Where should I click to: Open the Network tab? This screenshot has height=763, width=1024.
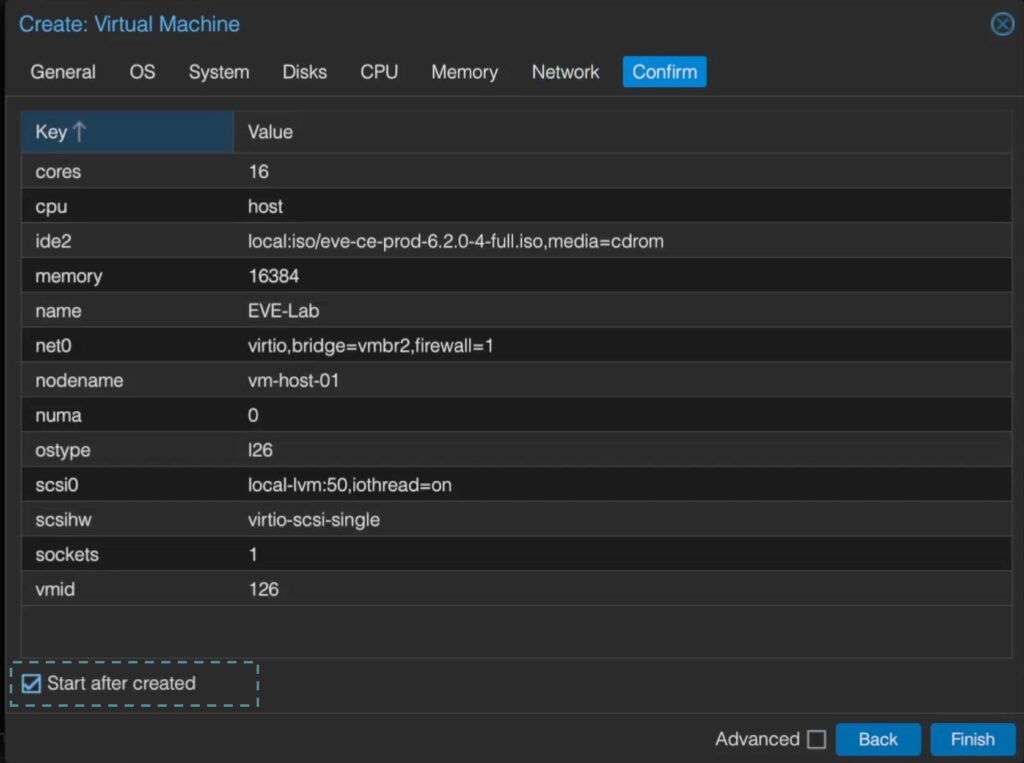(x=565, y=72)
